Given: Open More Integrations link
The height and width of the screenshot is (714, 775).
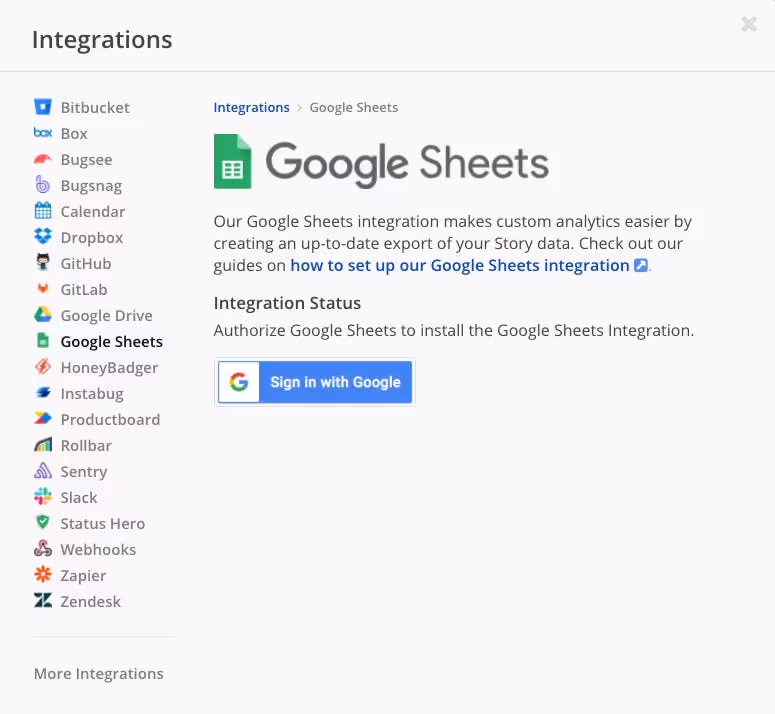Looking at the screenshot, I should (98, 673).
